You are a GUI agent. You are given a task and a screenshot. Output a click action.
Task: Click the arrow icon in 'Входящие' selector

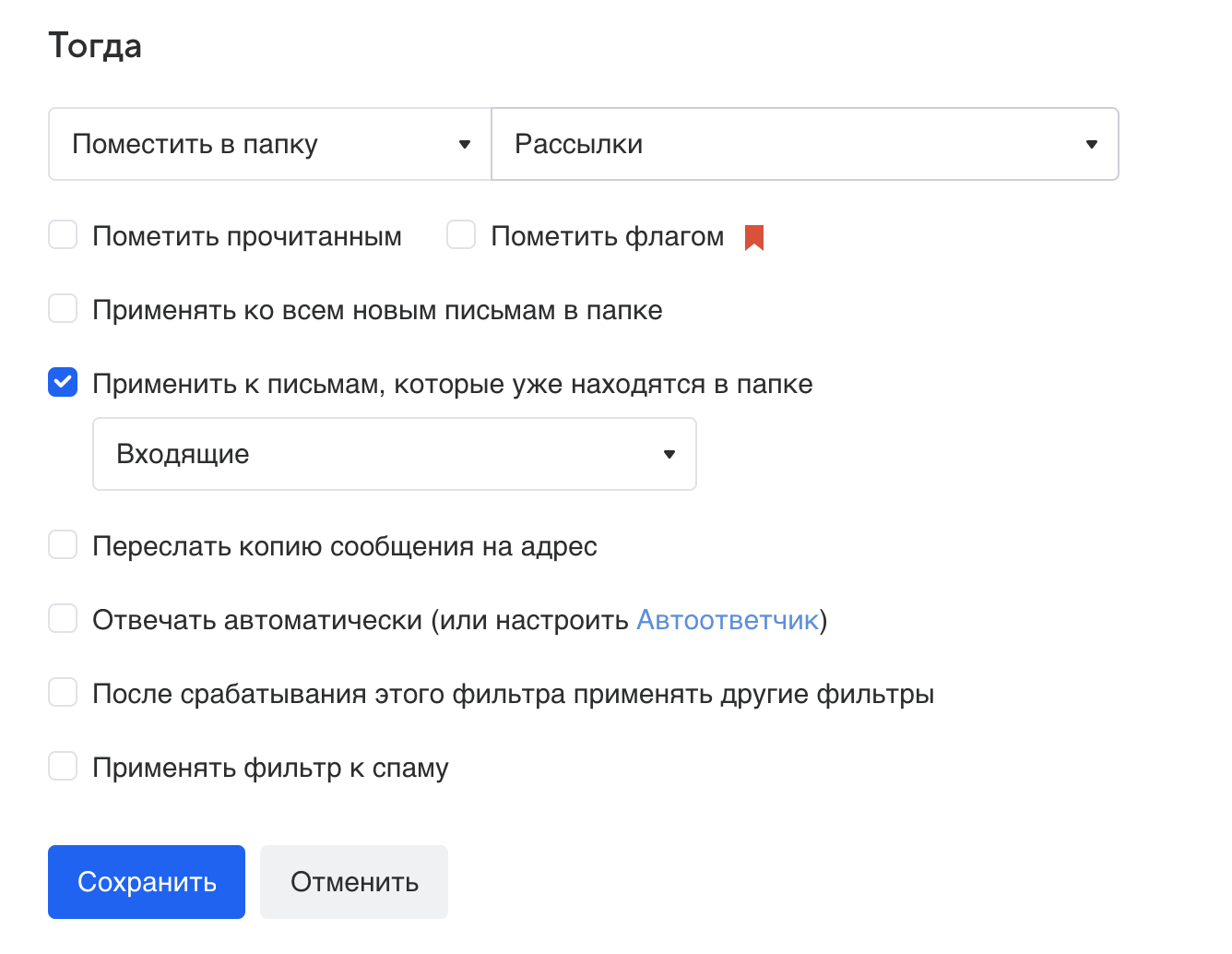pos(669,454)
